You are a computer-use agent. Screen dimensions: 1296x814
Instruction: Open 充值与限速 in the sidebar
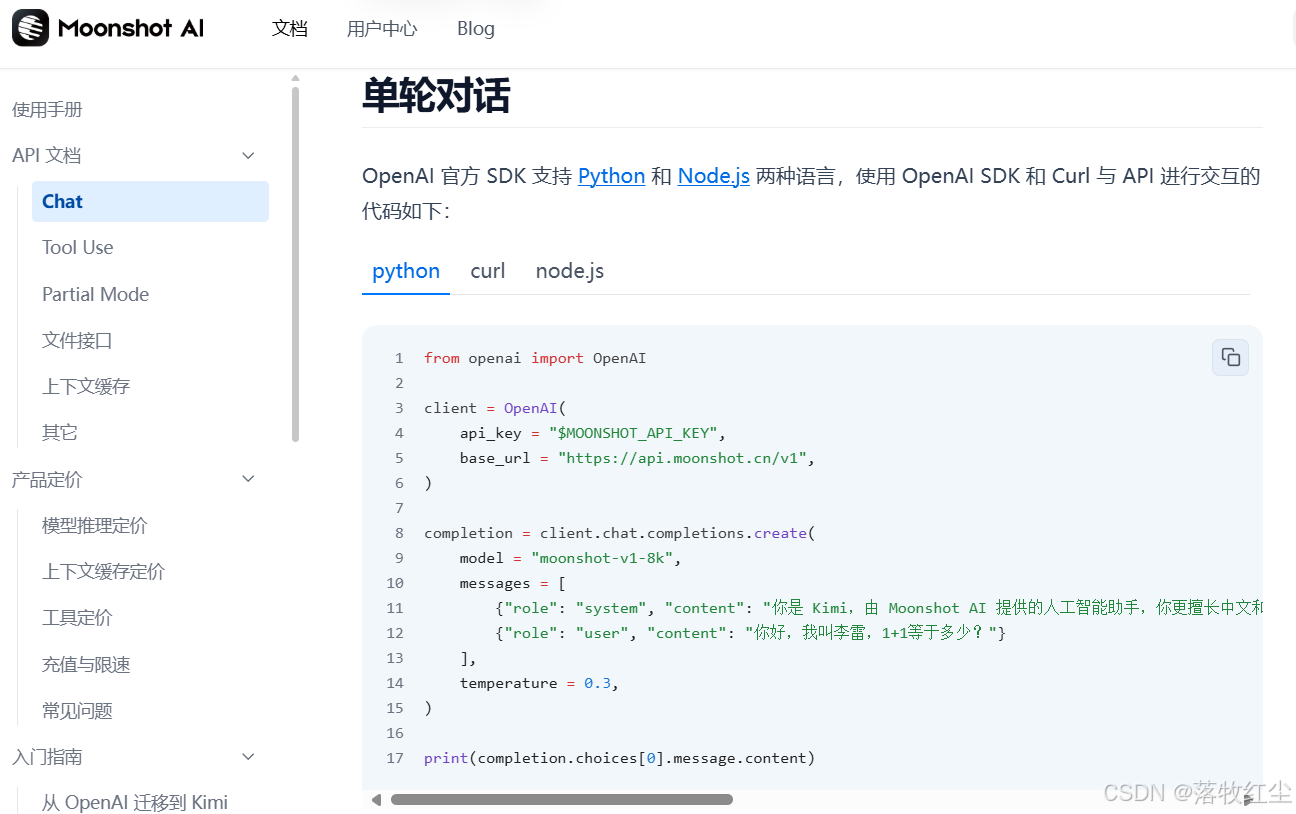point(86,664)
